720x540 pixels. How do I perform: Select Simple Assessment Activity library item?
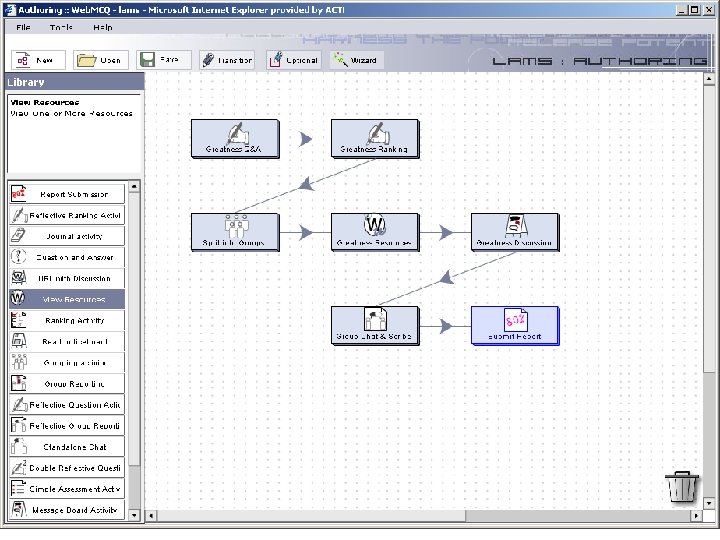point(67,489)
